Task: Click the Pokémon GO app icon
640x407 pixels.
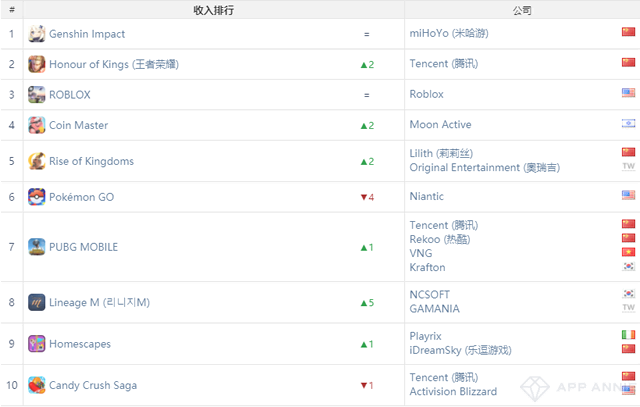Action: tap(36, 197)
